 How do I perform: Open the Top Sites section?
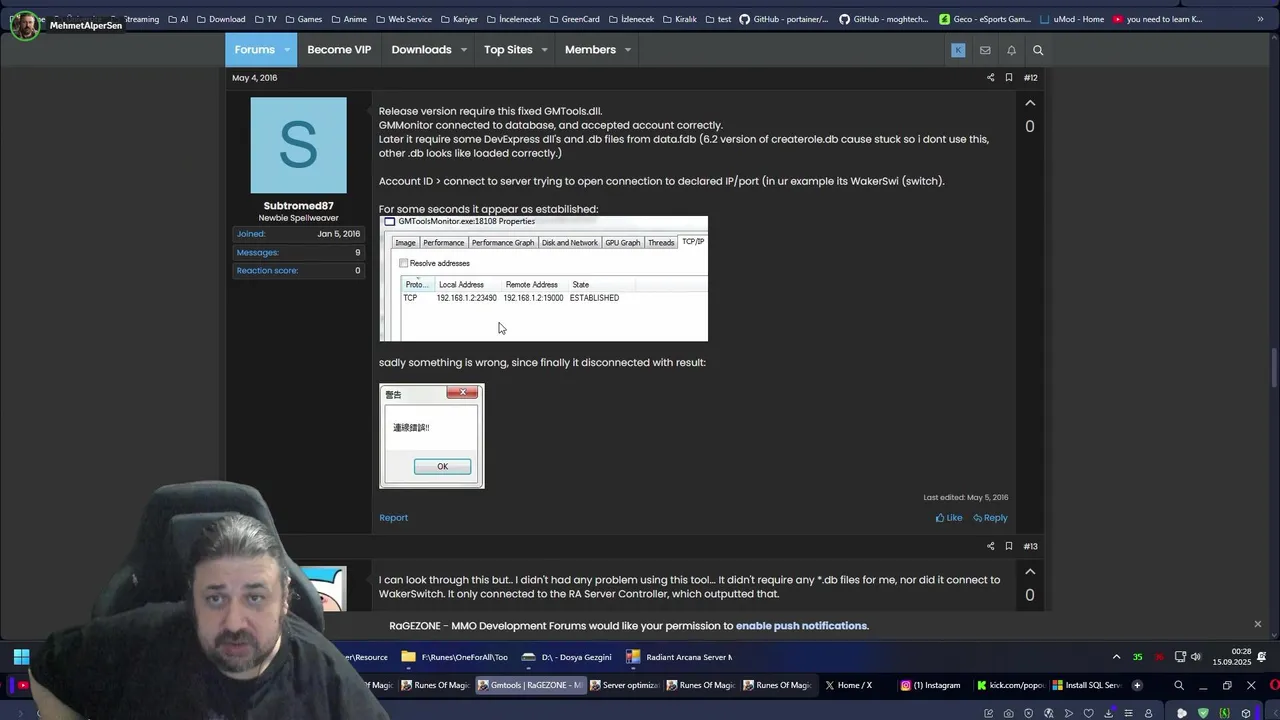pyautogui.click(x=508, y=50)
